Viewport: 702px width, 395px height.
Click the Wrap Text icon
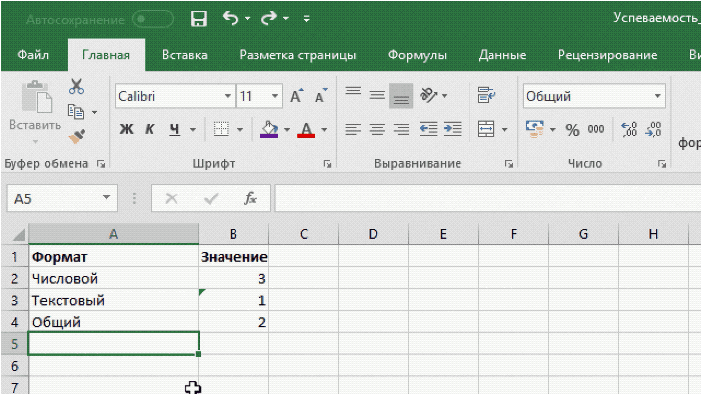click(x=486, y=95)
